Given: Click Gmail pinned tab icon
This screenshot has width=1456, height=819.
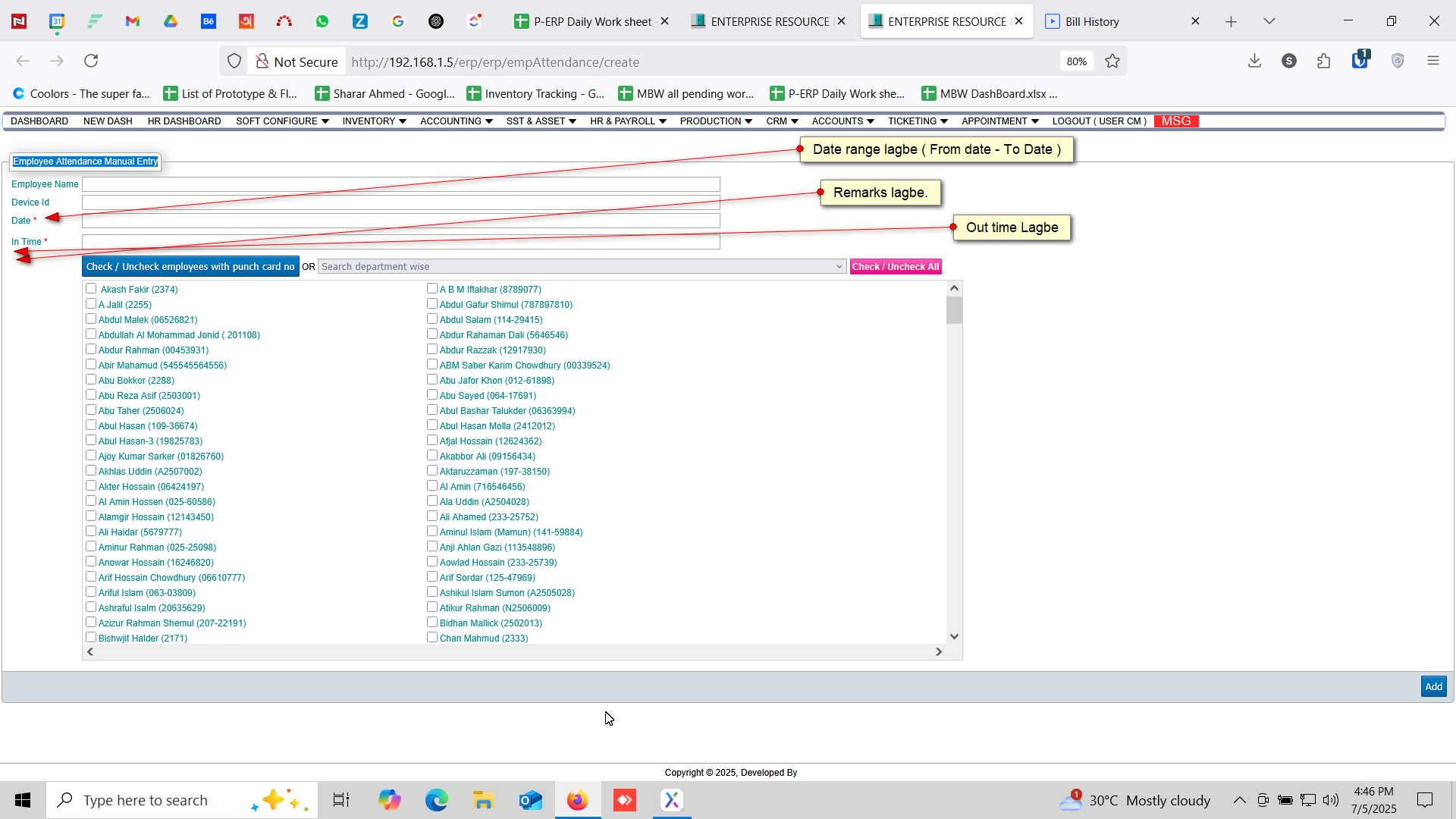Looking at the screenshot, I should tap(133, 21).
